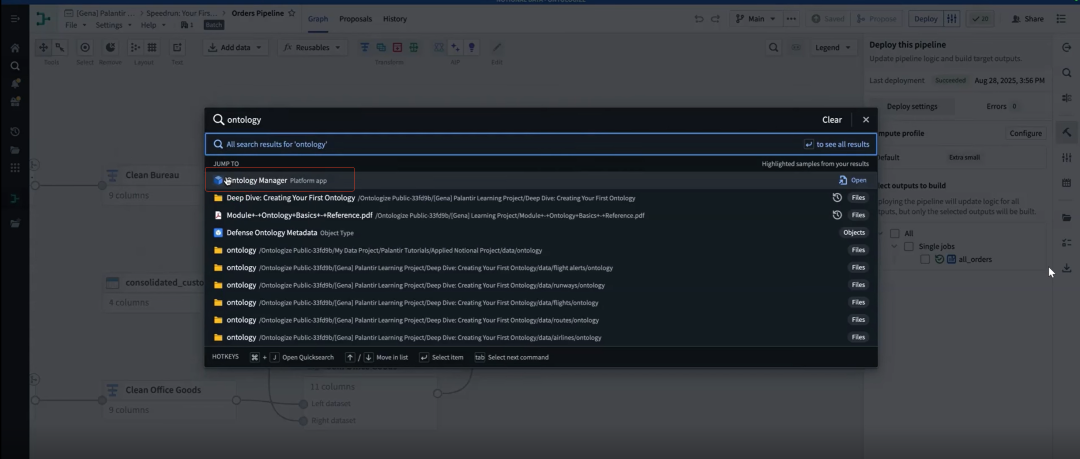Click the Edit pencil icon
This screenshot has width=1080, height=459.
point(497,48)
